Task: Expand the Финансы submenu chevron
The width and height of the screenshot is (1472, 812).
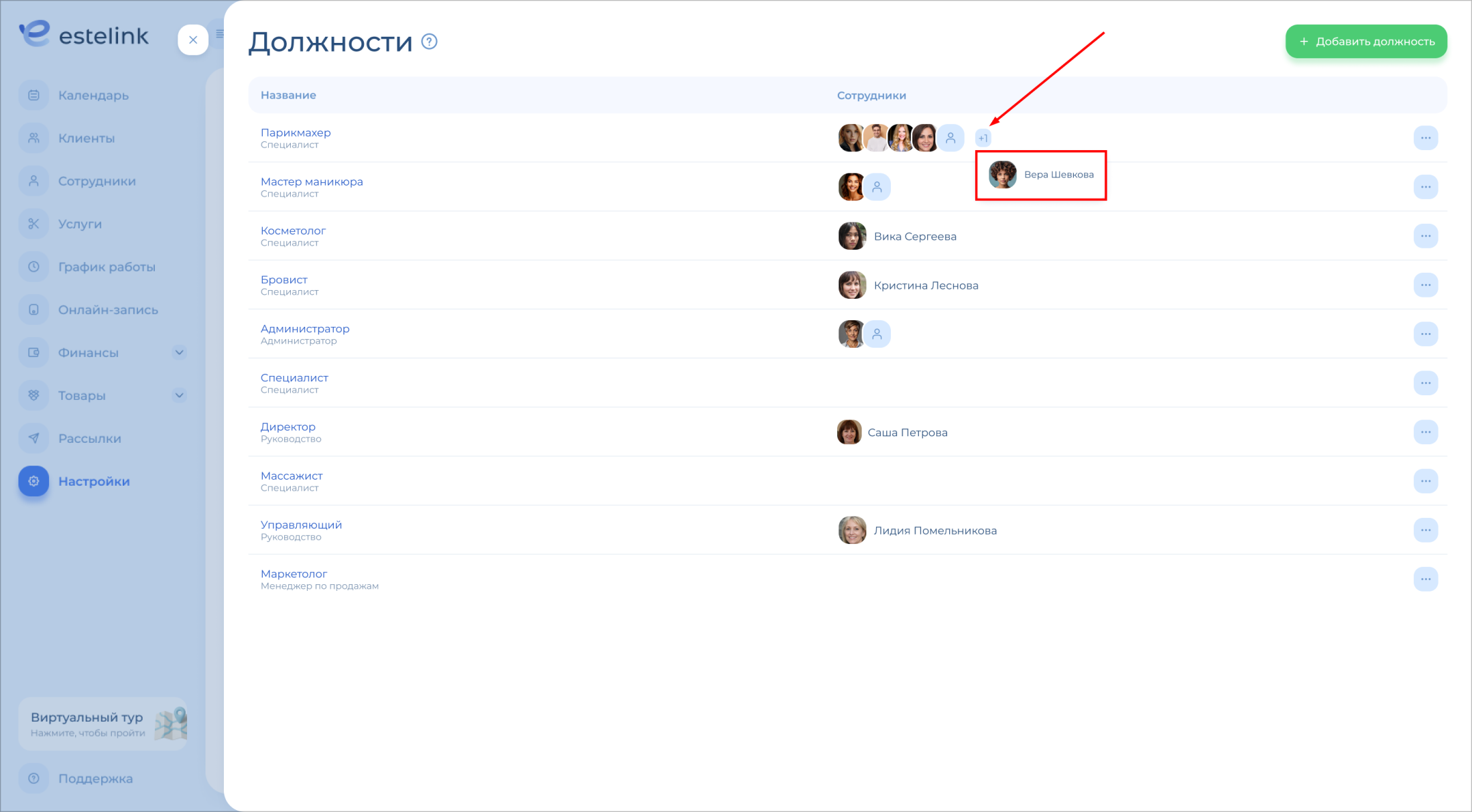Action: [179, 352]
